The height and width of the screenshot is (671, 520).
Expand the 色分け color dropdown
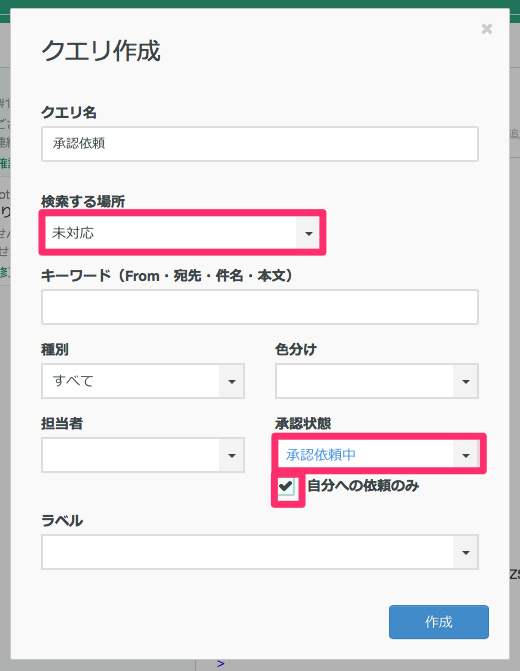click(377, 381)
